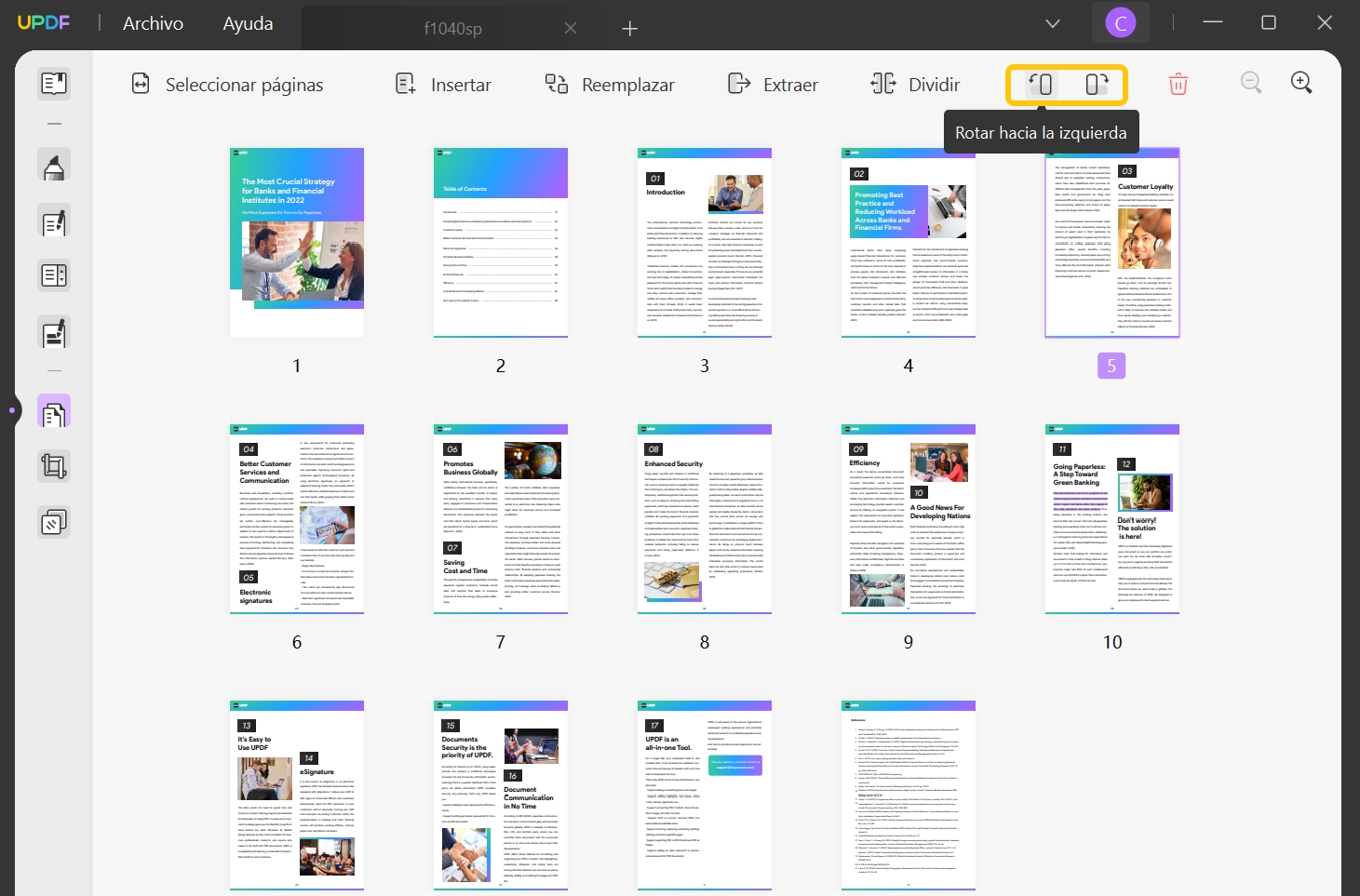This screenshot has width=1360, height=896.
Task: Open the Watermark/stamp sidebar tool
Action: 54,523
